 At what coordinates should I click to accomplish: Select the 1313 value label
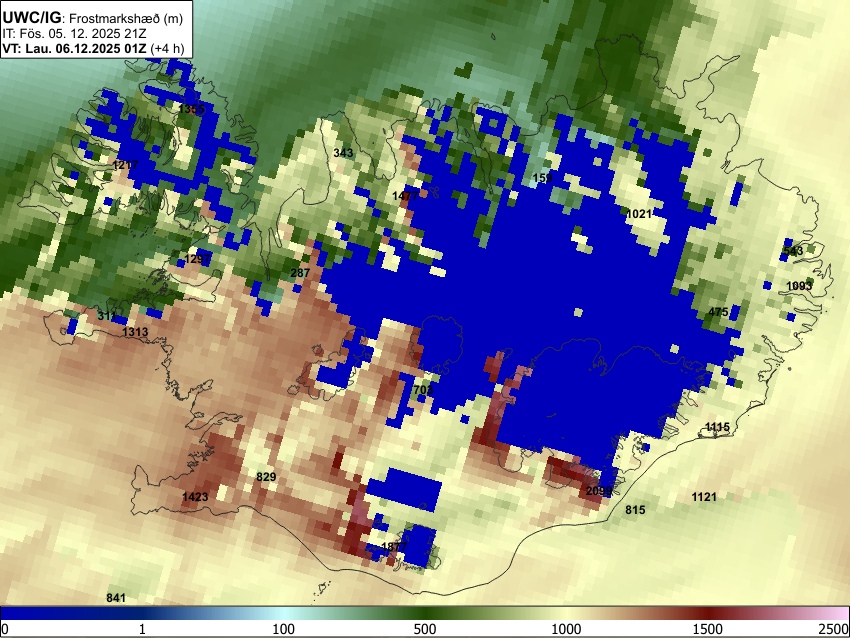point(135,332)
